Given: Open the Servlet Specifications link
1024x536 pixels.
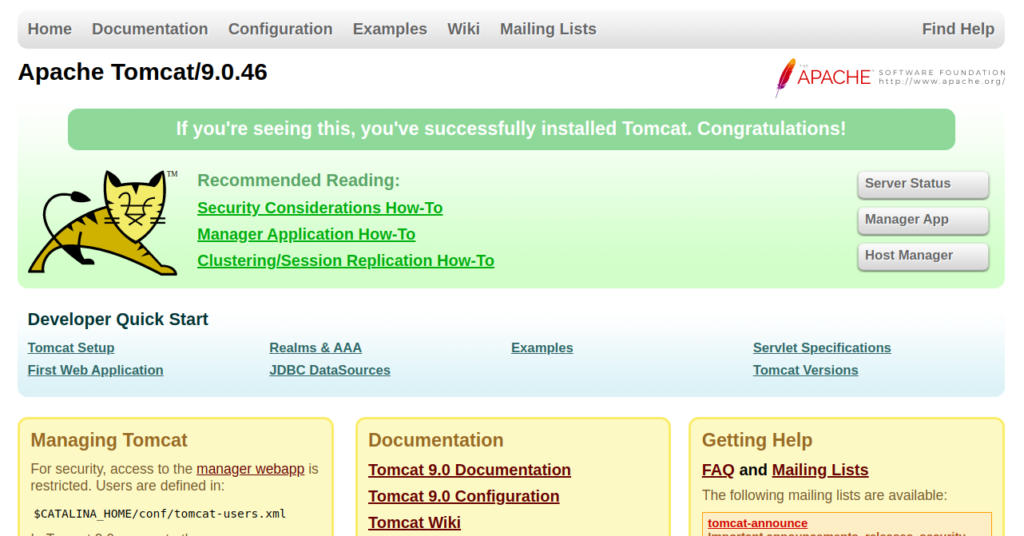Looking at the screenshot, I should click(x=822, y=348).
